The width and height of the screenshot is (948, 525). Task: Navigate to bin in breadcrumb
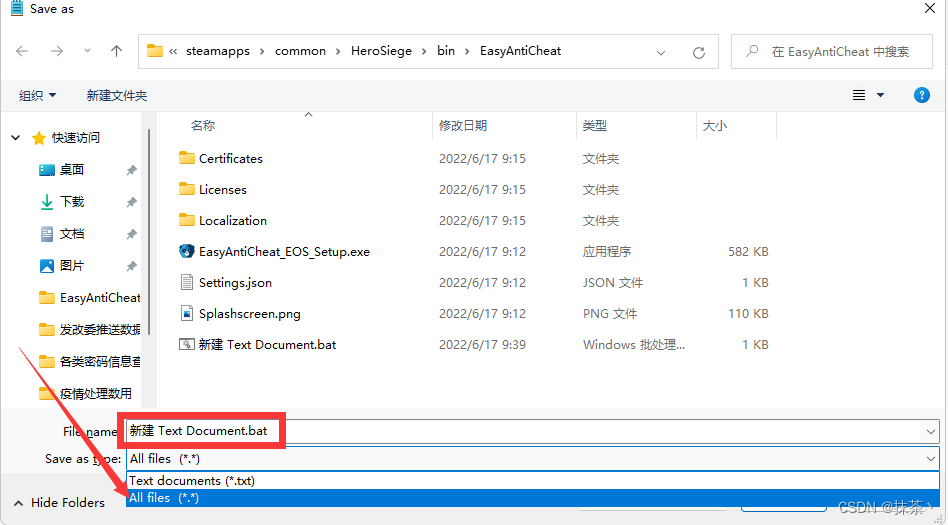point(446,51)
